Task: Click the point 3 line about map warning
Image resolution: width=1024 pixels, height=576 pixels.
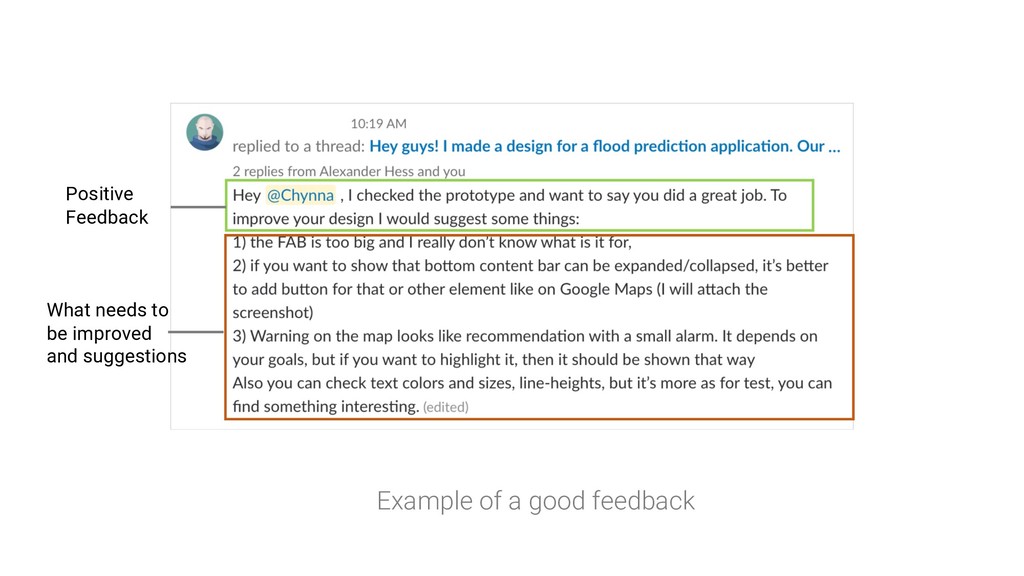Action: point(525,335)
